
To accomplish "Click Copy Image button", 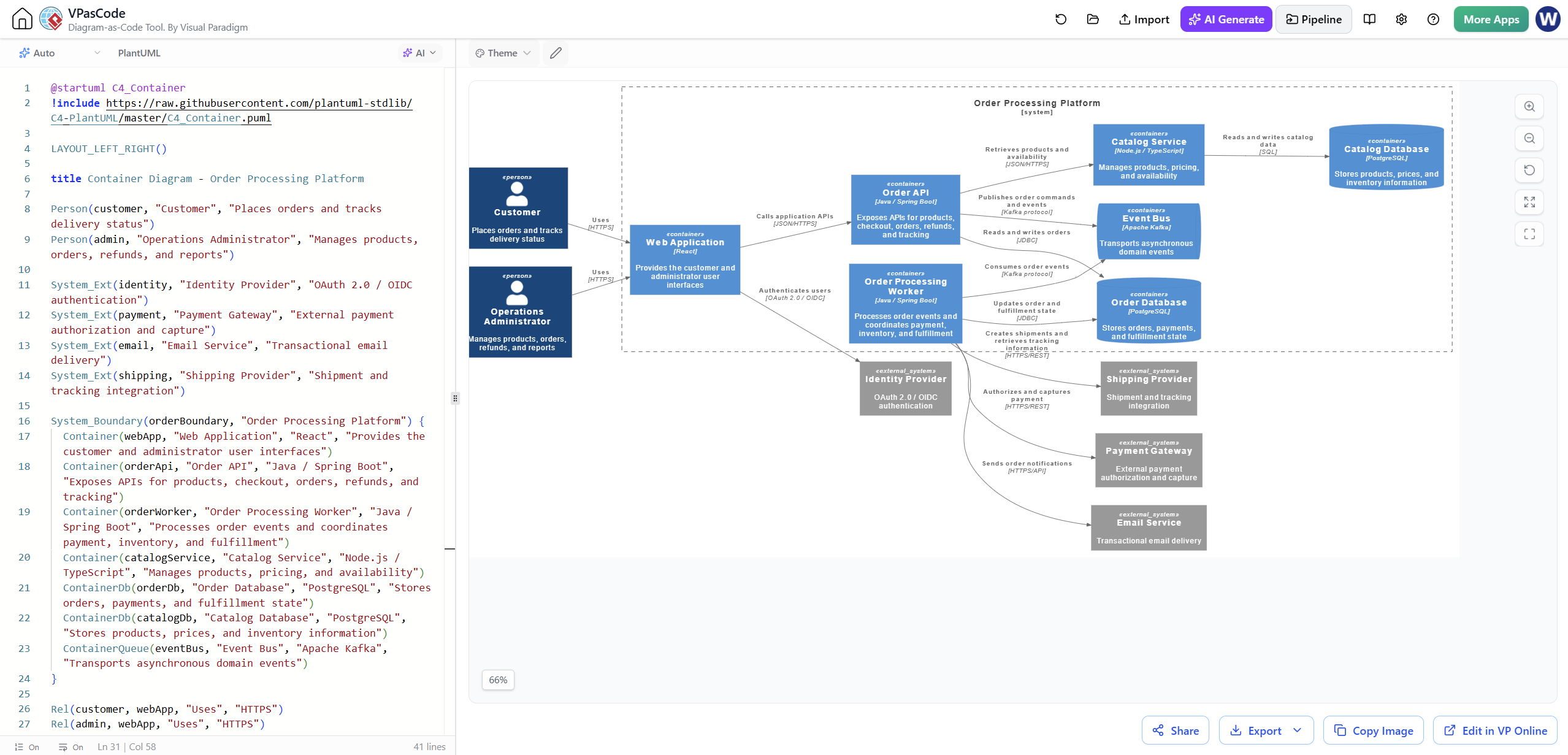I will (x=1374, y=730).
